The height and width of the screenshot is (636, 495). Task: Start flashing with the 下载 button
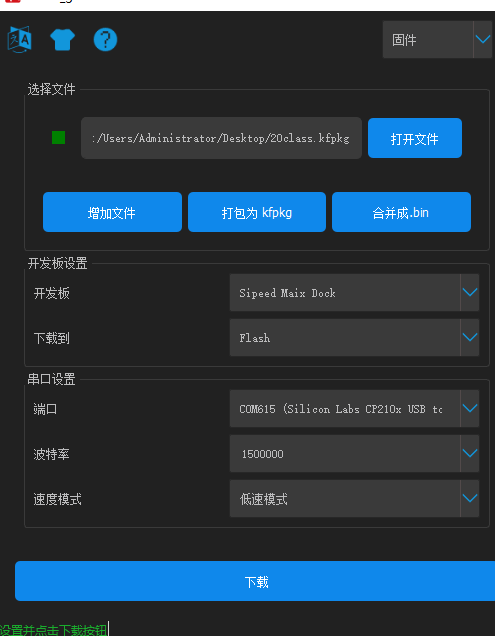click(256, 581)
